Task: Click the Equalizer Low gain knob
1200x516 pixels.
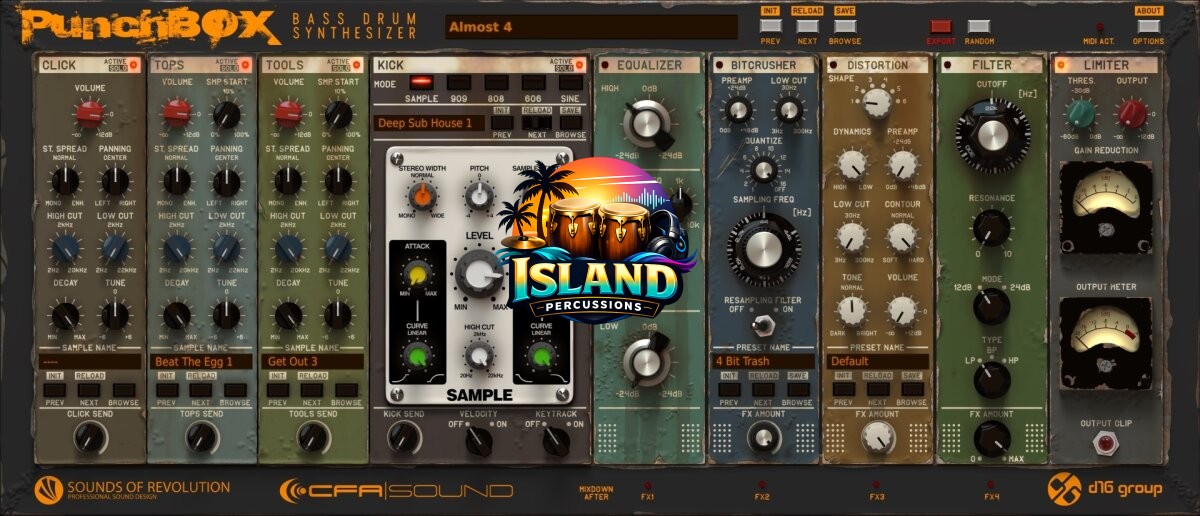Action: [x=648, y=359]
